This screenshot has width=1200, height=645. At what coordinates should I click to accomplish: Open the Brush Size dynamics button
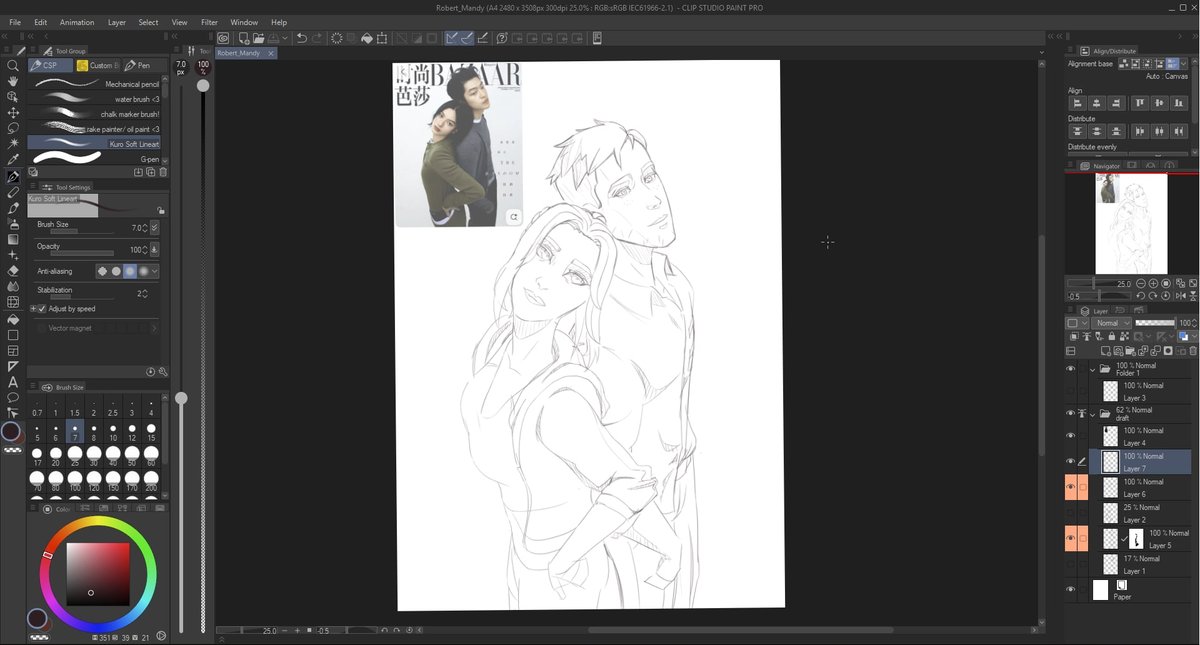pyautogui.click(x=154, y=228)
